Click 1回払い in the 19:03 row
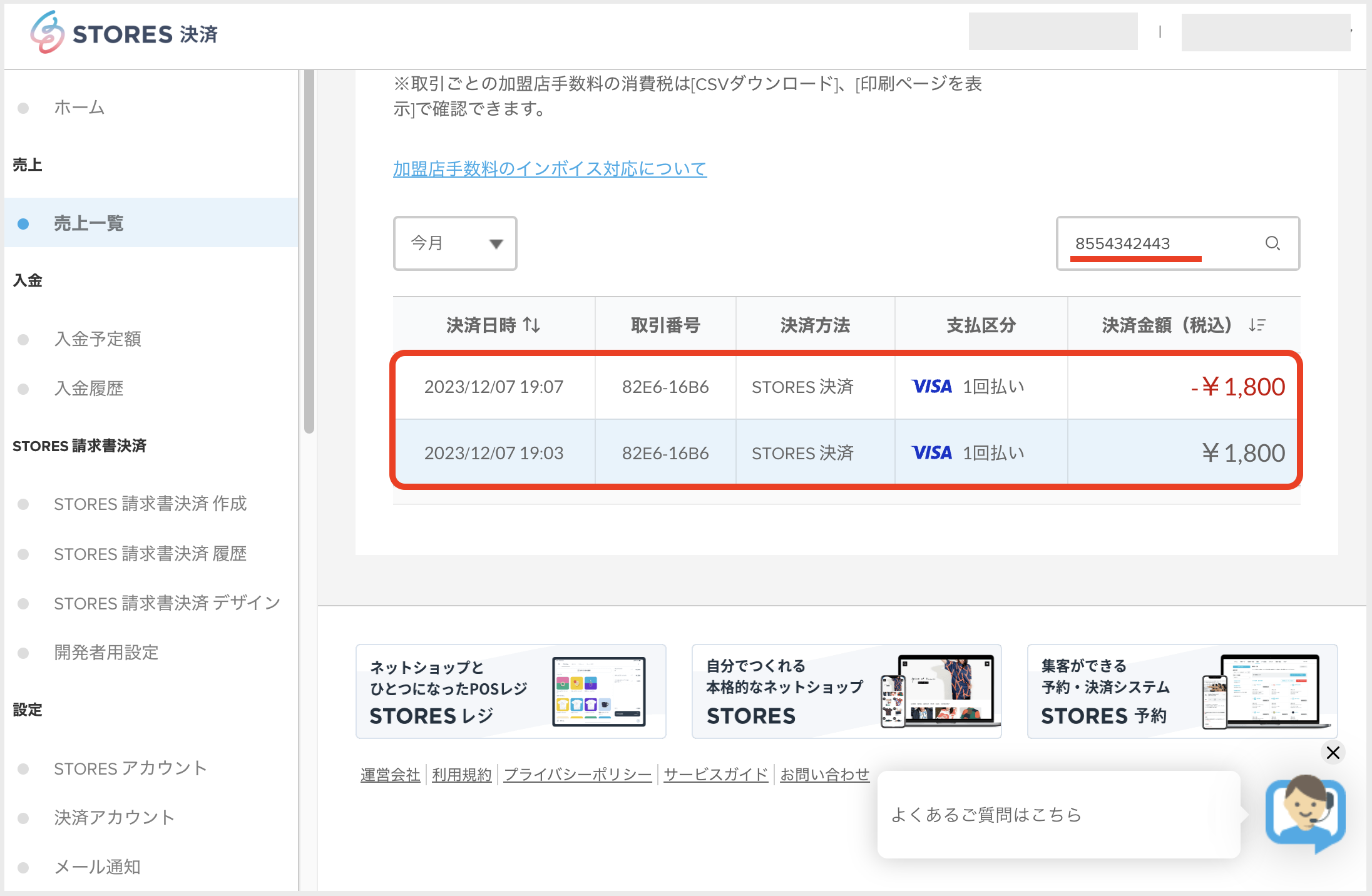Image resolution: width=1372 pixels, height=896 pixels. [x=993, y=452]
